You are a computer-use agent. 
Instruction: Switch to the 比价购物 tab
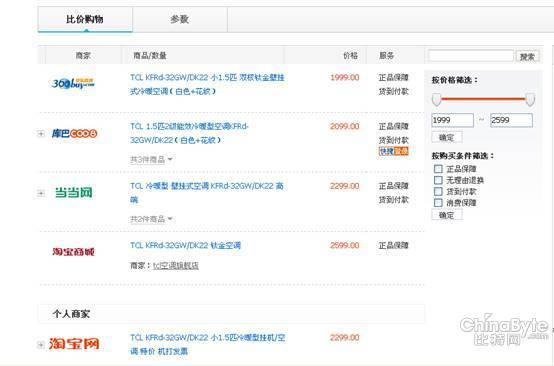pyautogui.click(x=85, y=19)
